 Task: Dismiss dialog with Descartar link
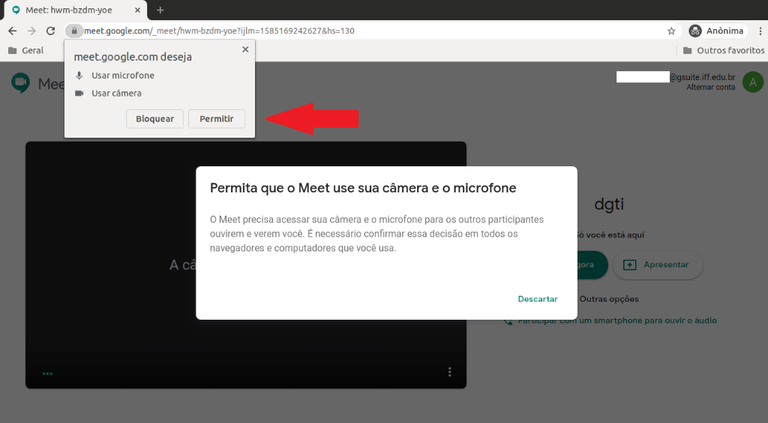click(537, 299)
